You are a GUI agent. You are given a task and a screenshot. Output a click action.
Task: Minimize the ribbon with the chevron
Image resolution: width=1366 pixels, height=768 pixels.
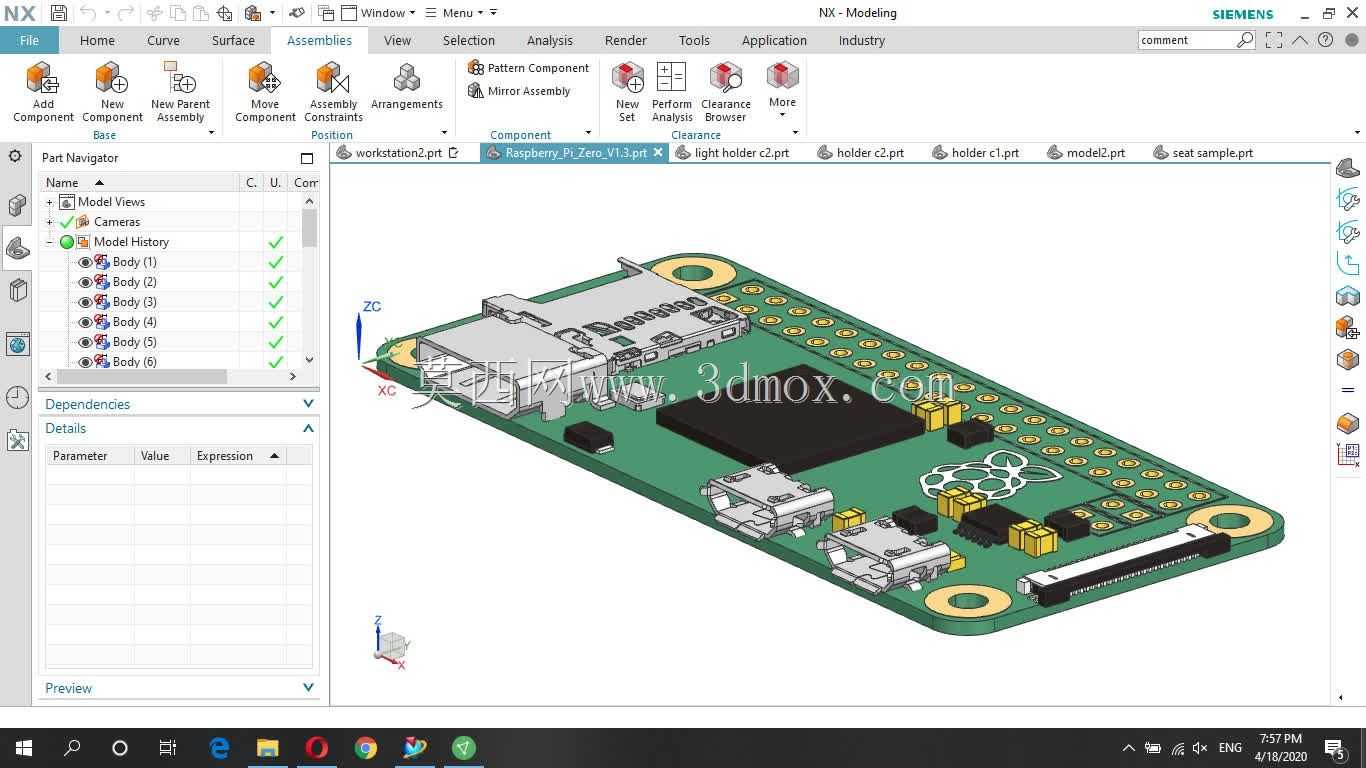coord(1299,40)
